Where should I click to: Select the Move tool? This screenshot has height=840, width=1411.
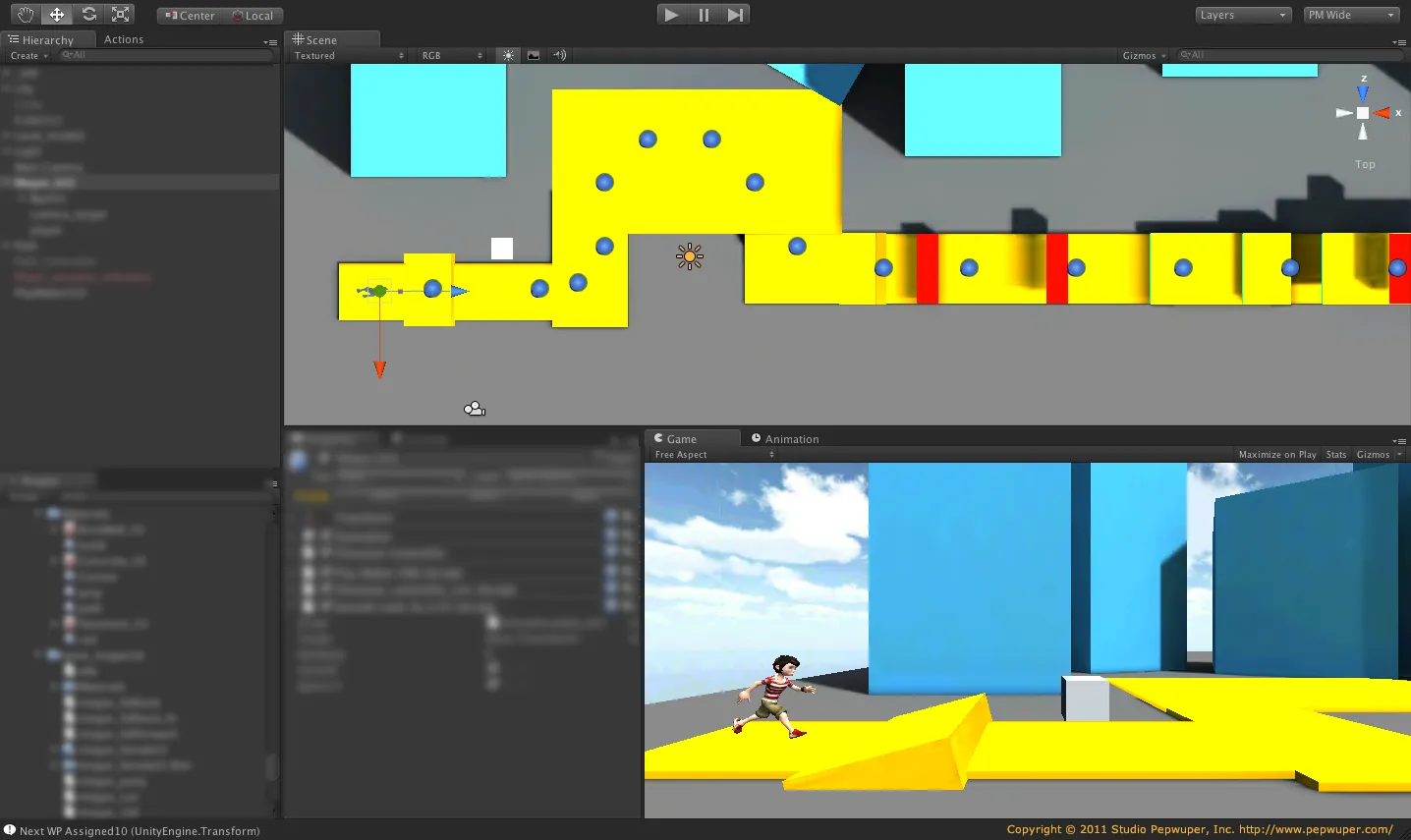pos(57,15)
